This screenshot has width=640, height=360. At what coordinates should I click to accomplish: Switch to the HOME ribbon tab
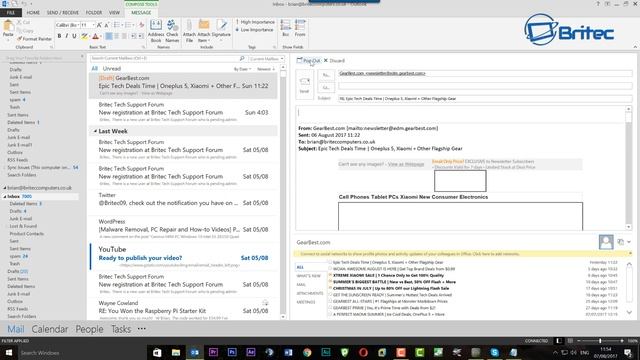click(33, 13)
